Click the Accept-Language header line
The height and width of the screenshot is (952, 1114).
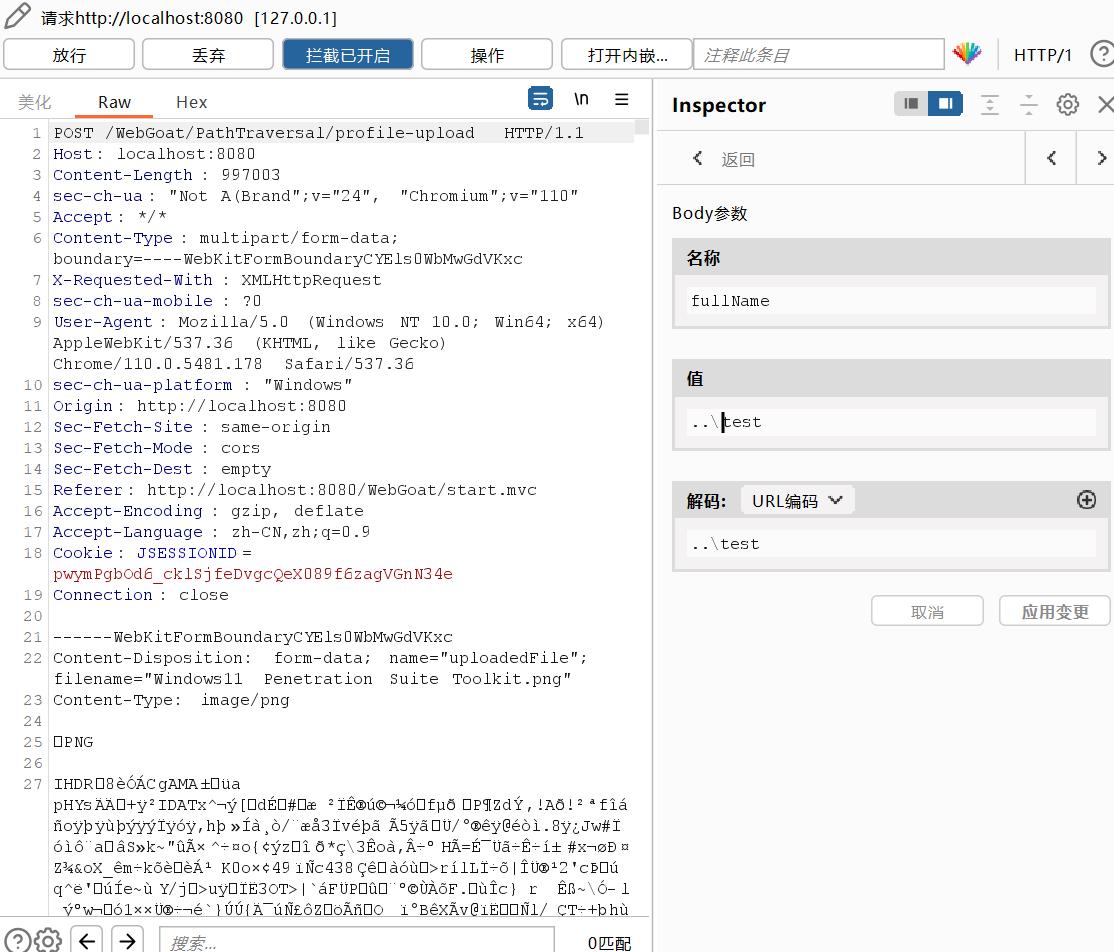(x=211, y=532)
